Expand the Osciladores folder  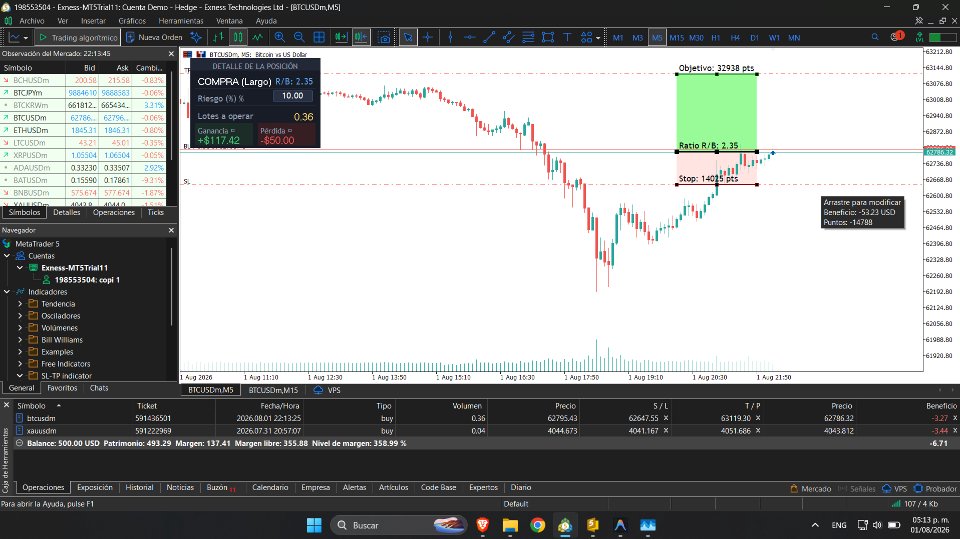[20, 316]
